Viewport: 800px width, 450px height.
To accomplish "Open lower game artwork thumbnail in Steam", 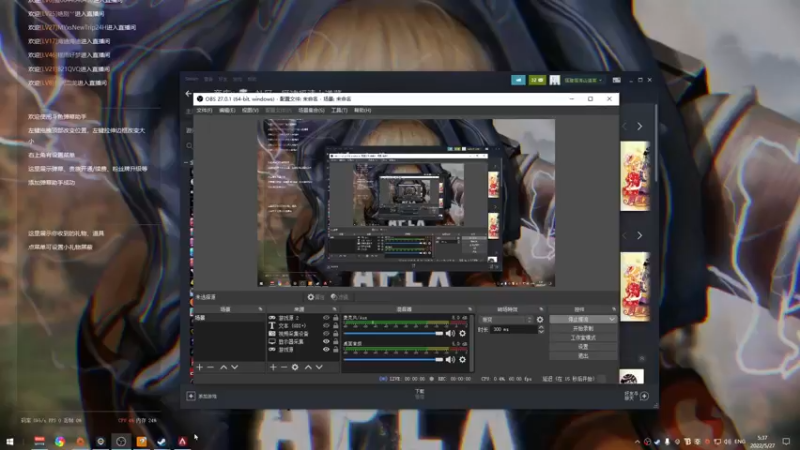I will pyautogui.click(x=635, y=286).
